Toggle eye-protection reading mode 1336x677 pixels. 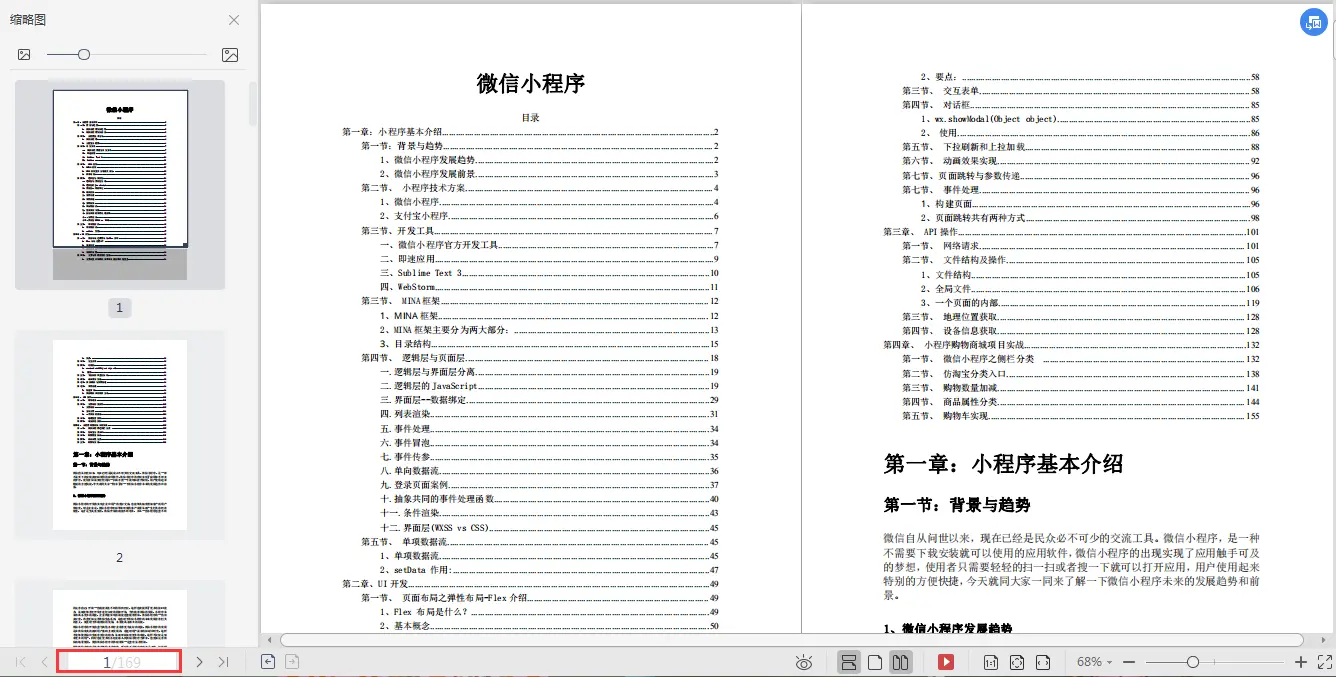coord(804,661)
